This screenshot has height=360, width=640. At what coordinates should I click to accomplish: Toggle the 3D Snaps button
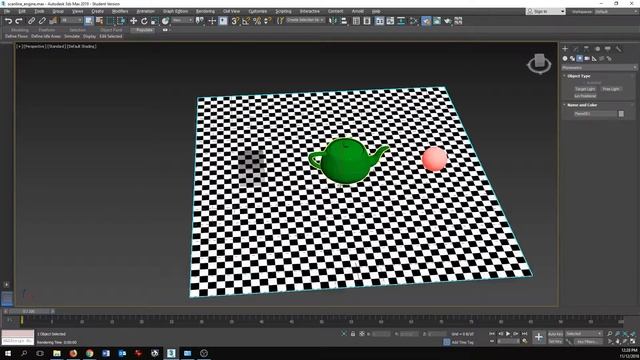[235, 21]
